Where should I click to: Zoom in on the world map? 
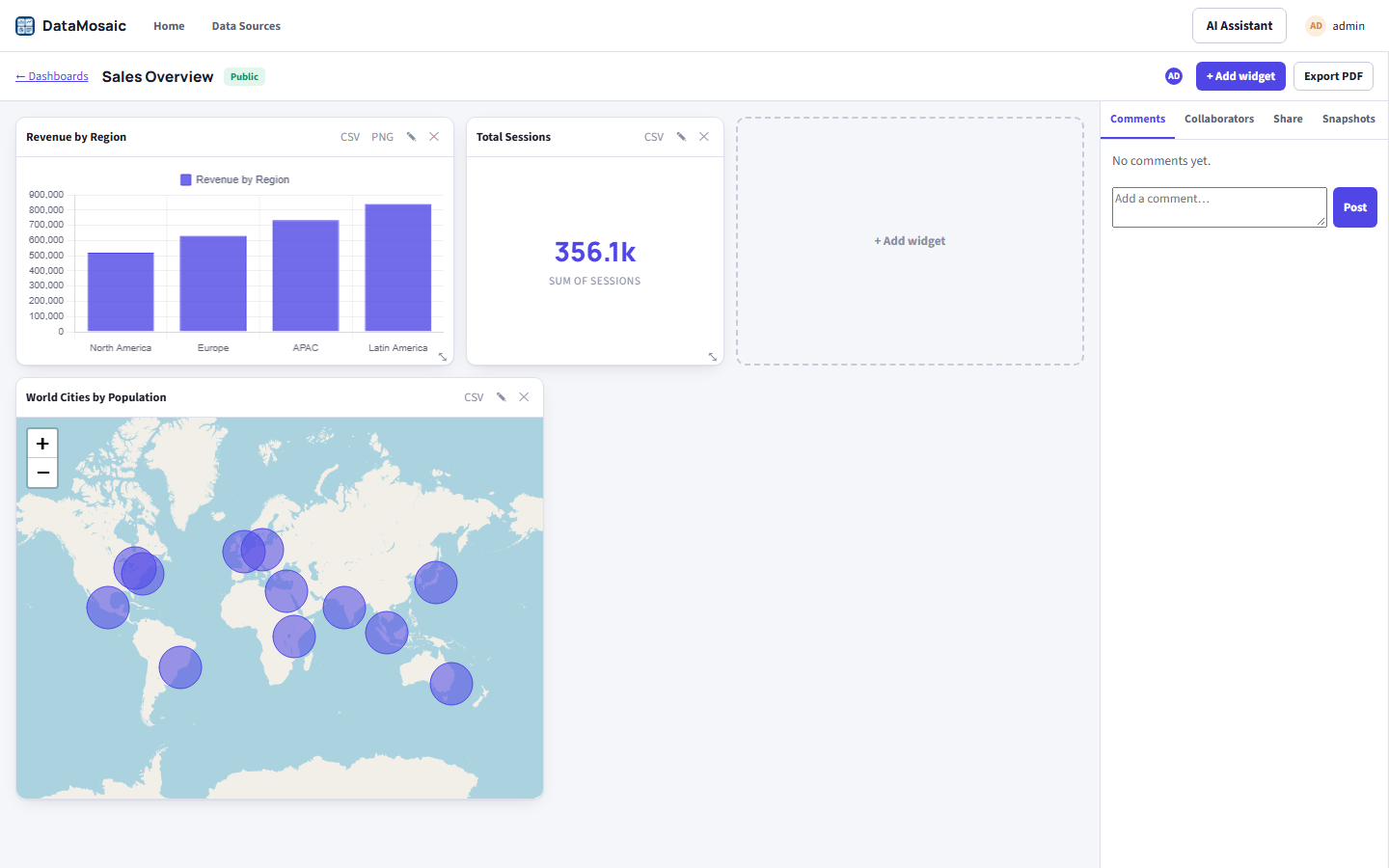[42, 444]
